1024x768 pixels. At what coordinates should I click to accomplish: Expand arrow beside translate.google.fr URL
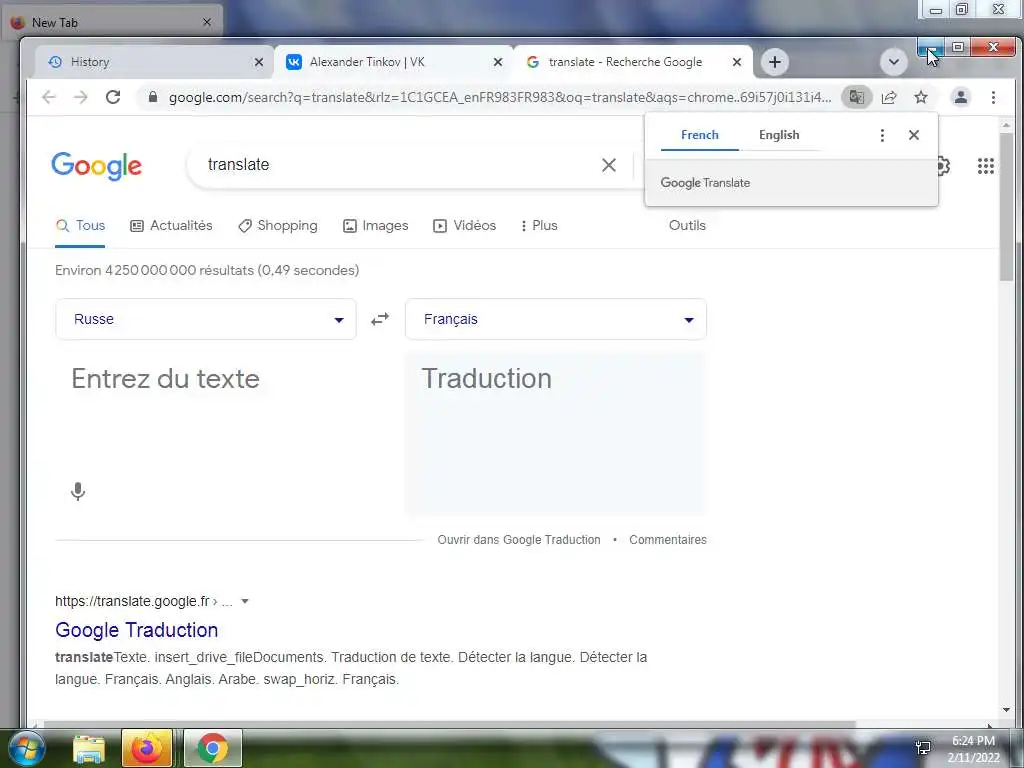[x=245, y=601]
